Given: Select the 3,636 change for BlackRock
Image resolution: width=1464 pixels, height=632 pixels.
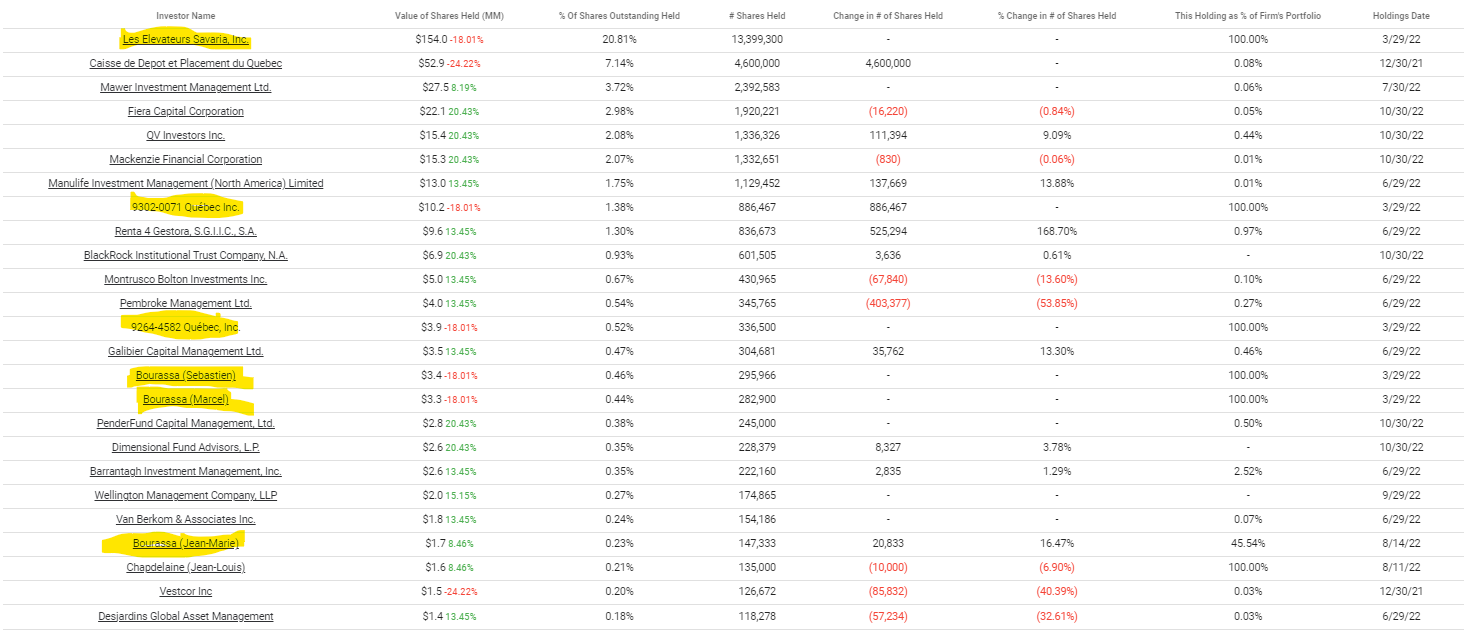Looking at the screenshot, I should 888,255.
